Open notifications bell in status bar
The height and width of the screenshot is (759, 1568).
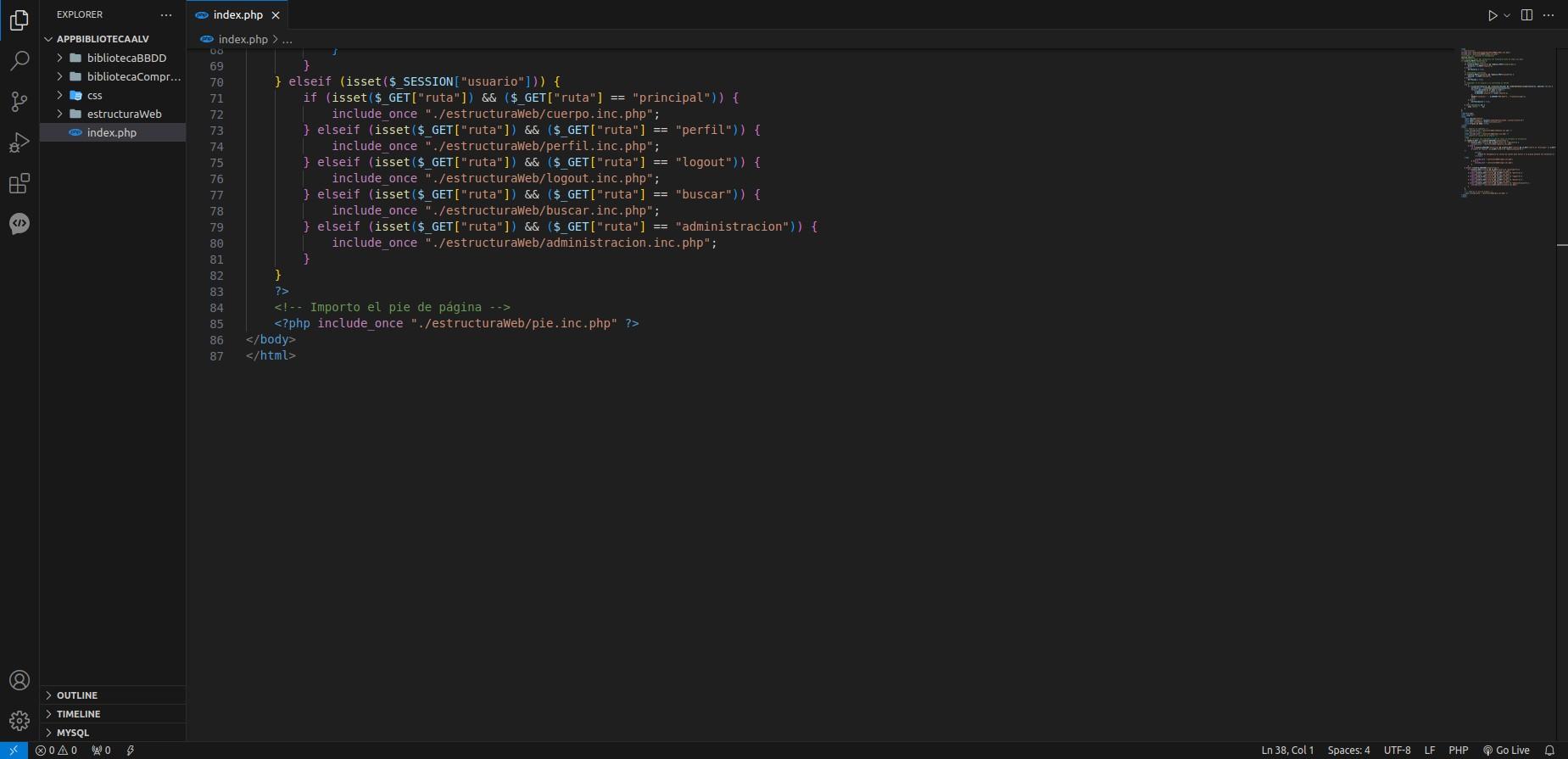click(1549, 751)
